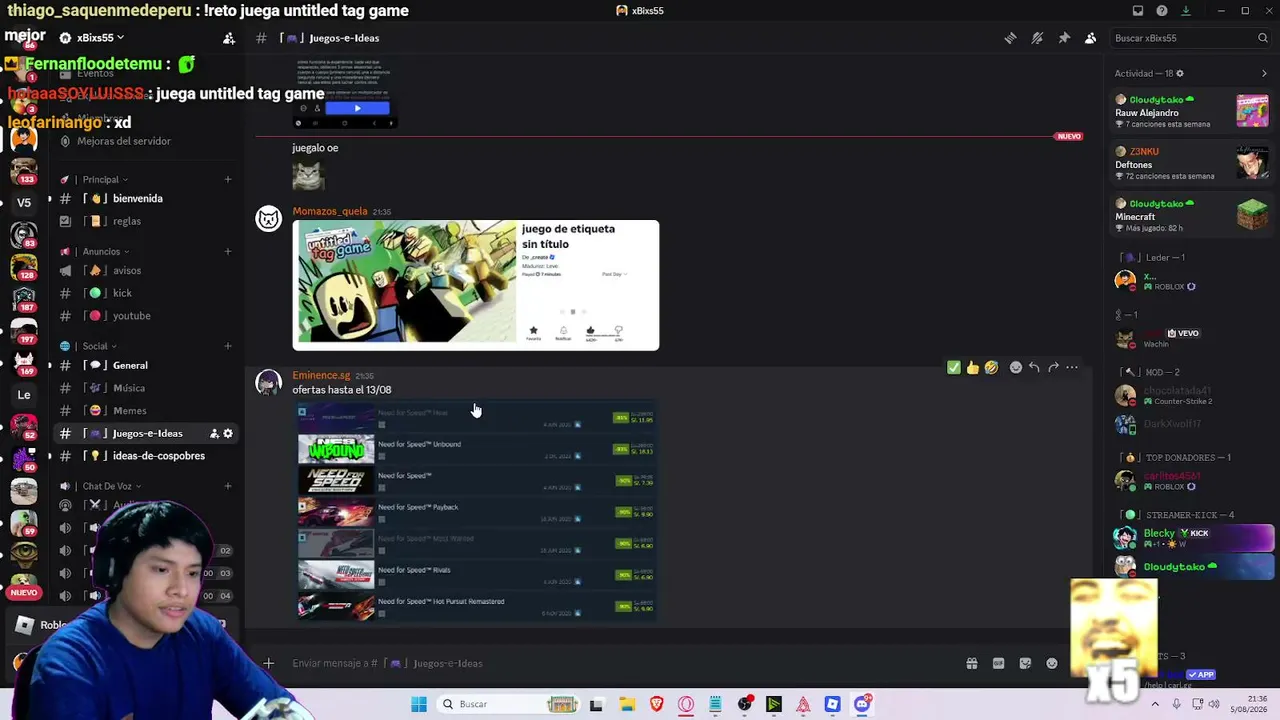Open the bienvenida channel
The width and height of the screenshot is (1280, 720).
[146, 198]
